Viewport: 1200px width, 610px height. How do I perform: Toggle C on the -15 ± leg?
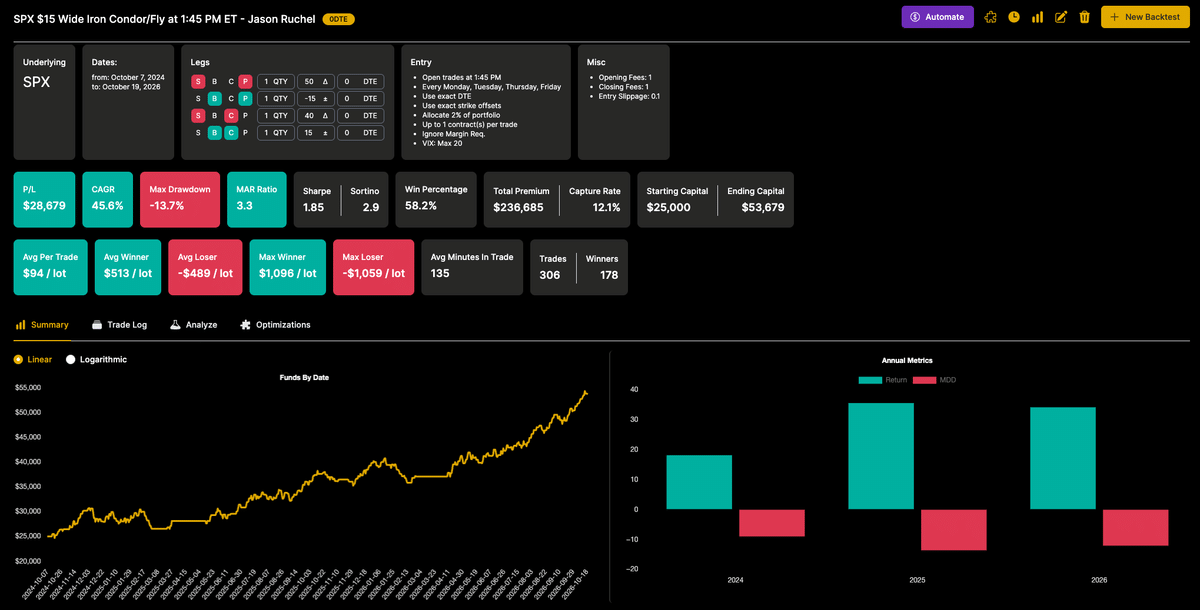point(230,99)
